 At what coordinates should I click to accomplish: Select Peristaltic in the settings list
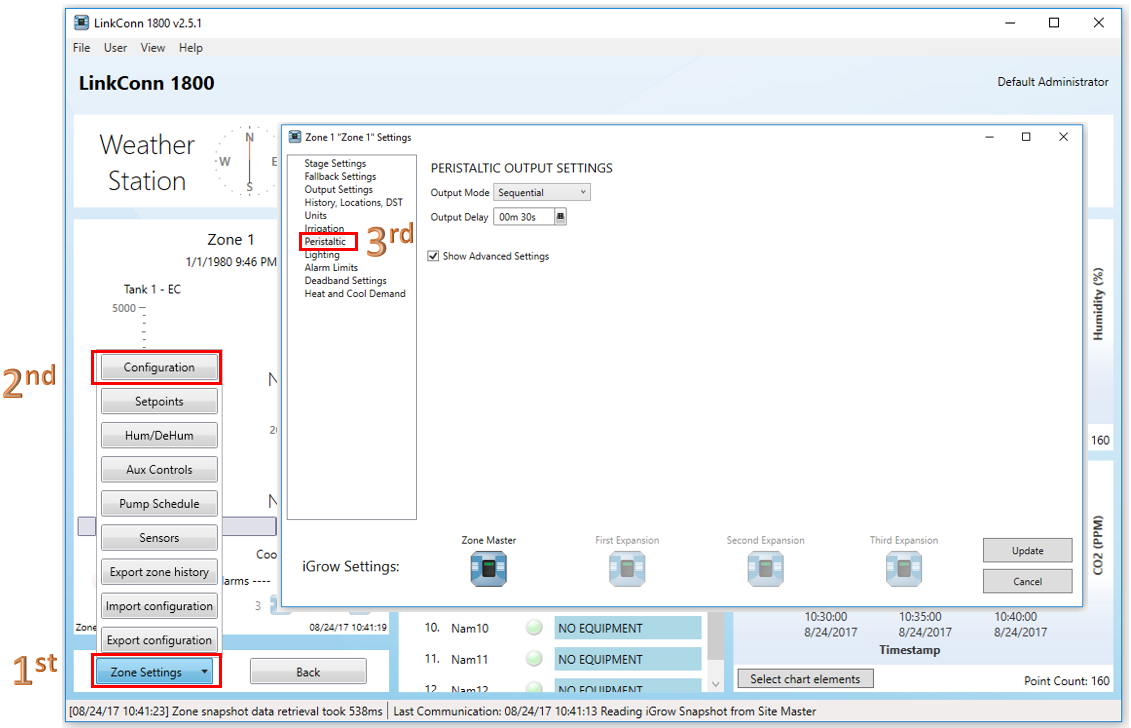[325, 242]
